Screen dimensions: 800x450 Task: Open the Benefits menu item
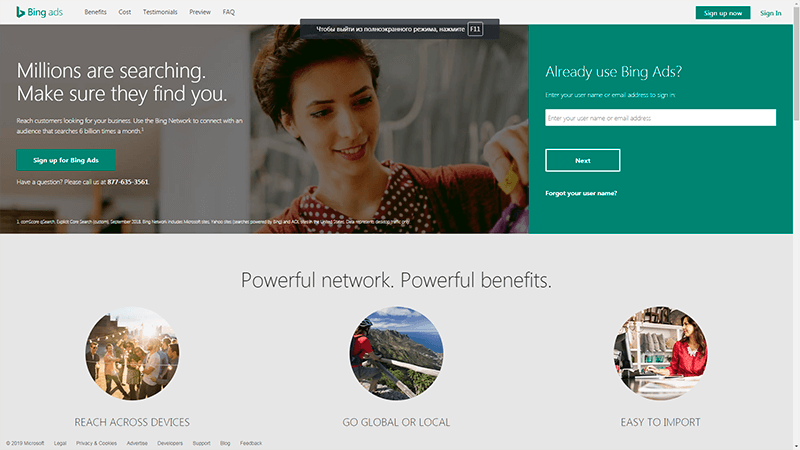[95, 12]
